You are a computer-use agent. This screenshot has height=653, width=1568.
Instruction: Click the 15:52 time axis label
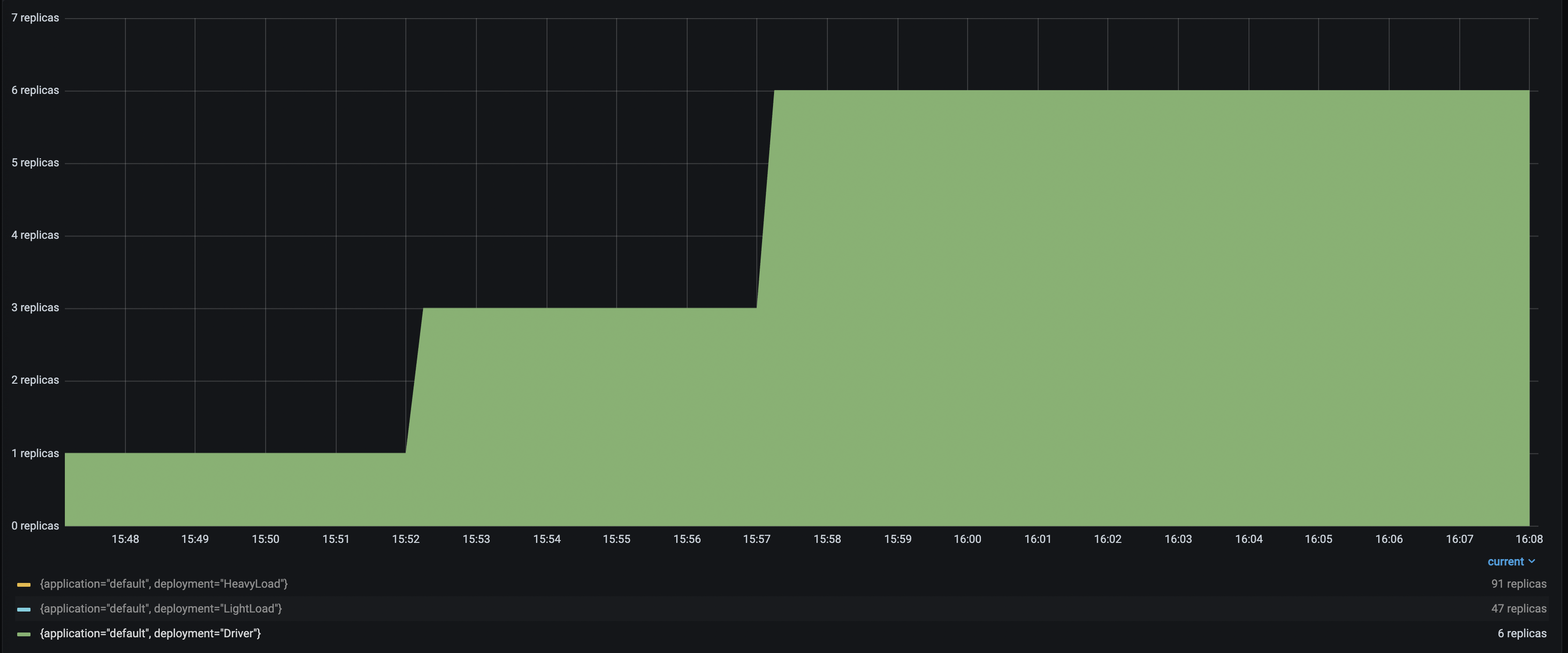click(x=405, y=539)
